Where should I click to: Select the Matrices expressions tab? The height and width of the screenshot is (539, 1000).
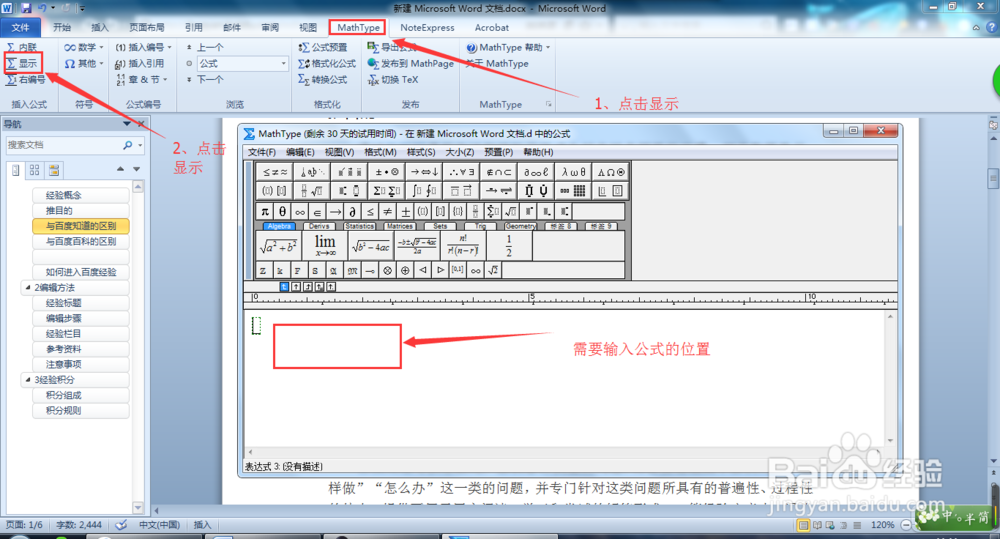click(x=399, y=226)
